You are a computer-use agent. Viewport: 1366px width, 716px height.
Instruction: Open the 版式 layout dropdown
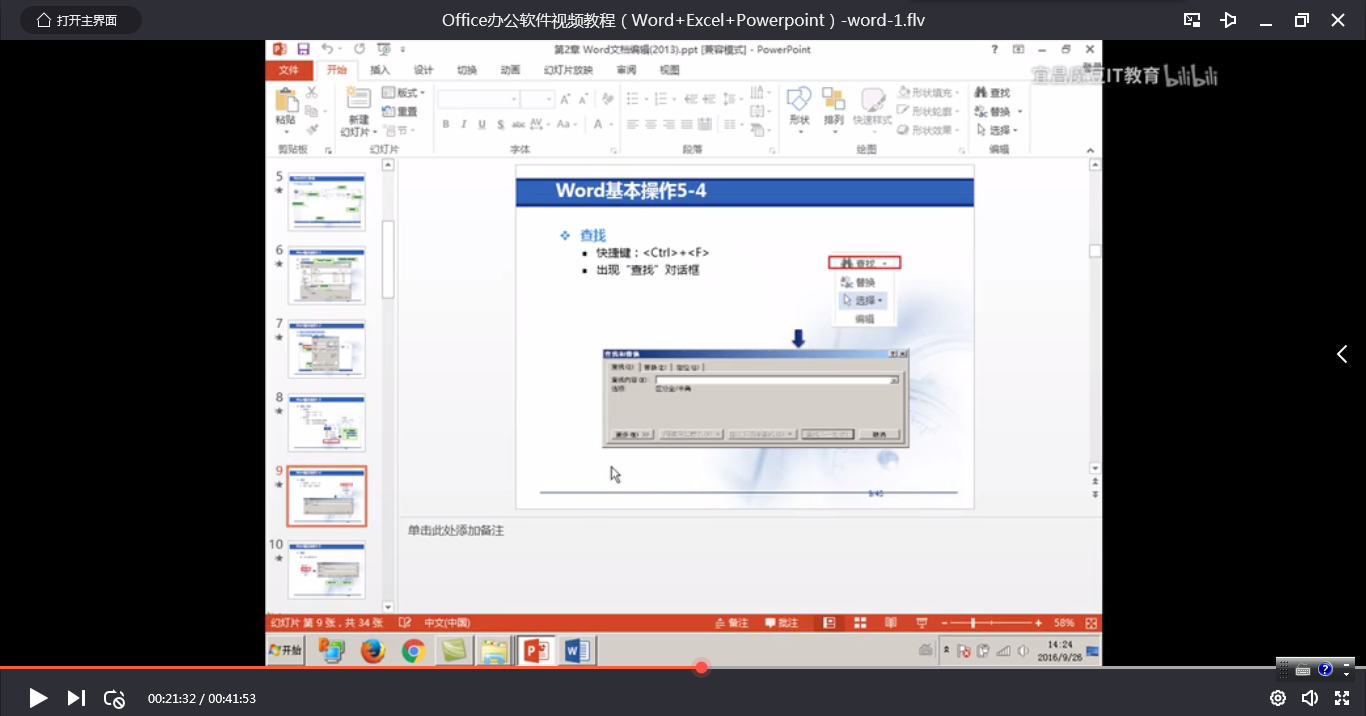click(x=405, y=93)
